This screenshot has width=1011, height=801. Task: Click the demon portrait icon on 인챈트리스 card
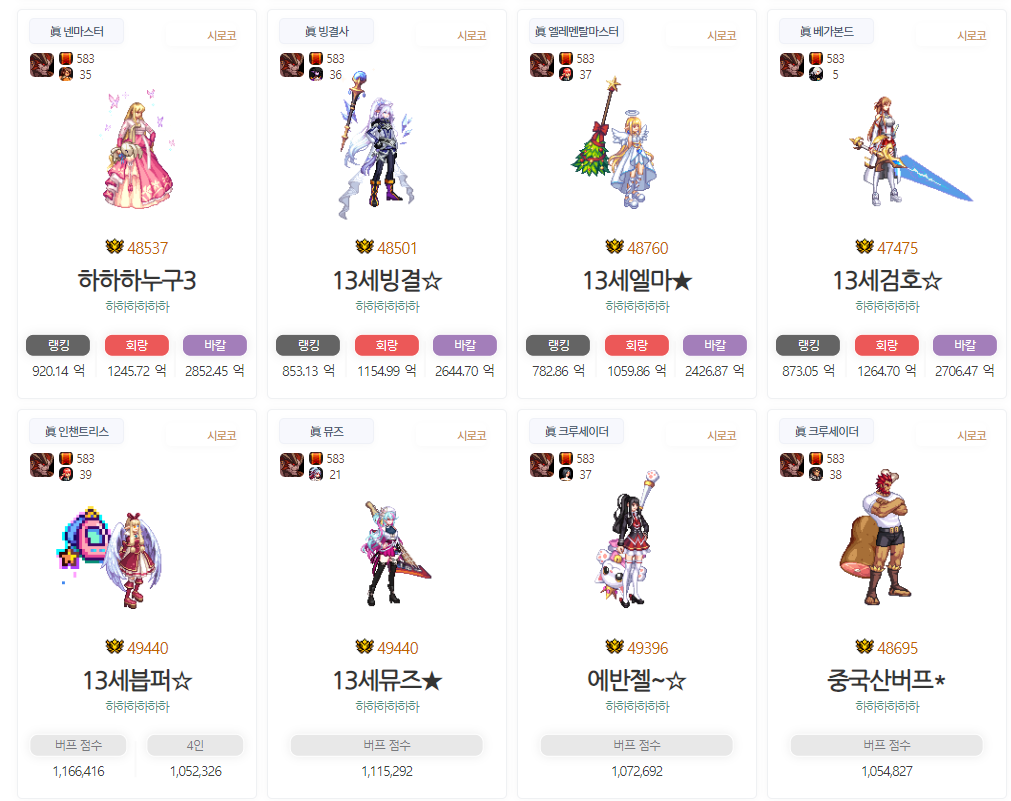point(42,465)
